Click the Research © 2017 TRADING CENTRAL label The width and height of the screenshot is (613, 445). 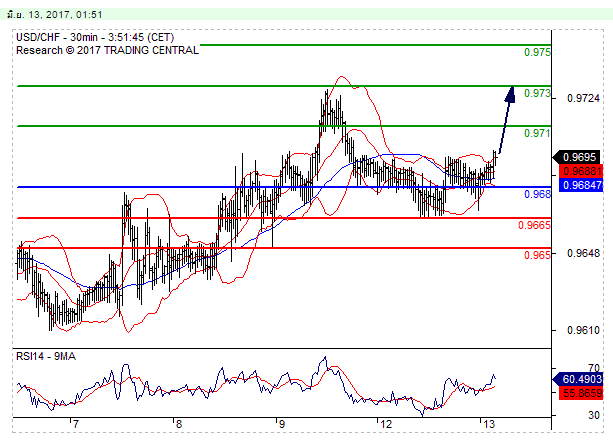coord(108,50)
